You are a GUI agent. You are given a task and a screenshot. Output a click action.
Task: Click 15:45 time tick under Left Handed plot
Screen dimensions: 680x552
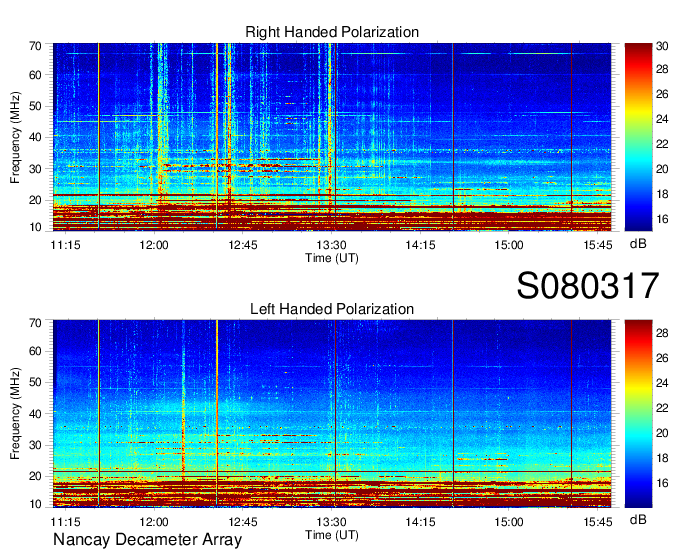[x=598, y=522]
